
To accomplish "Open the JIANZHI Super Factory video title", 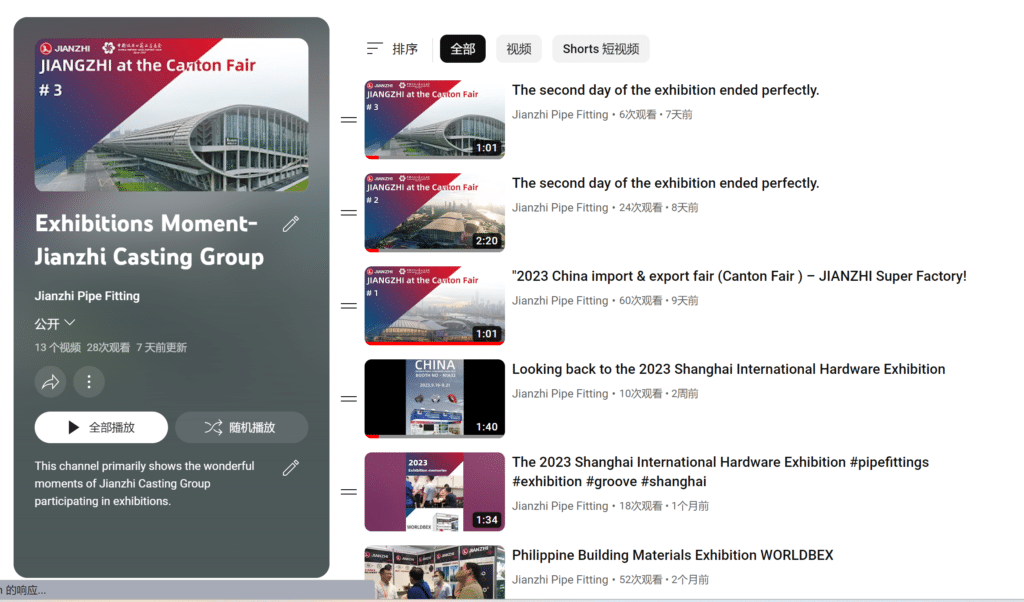I will (739, 276).
